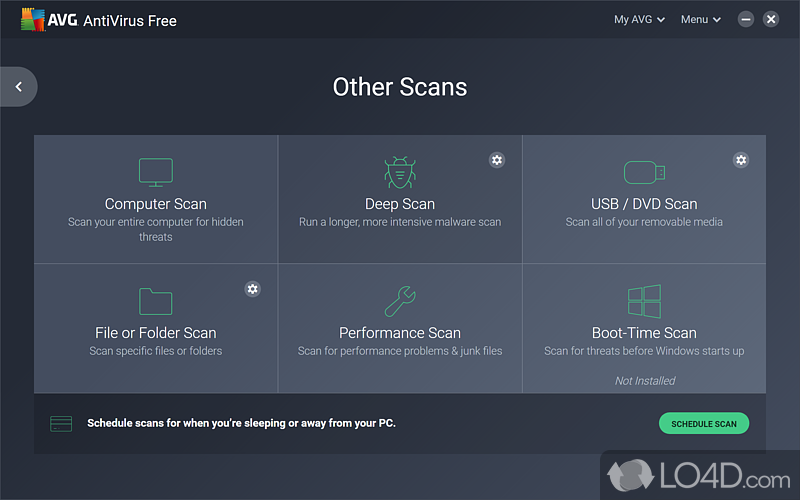Click 'Scan for performance problems & junk files'
Screen dimensions: 800x500
pyautogui.click(x=400, y=351)
